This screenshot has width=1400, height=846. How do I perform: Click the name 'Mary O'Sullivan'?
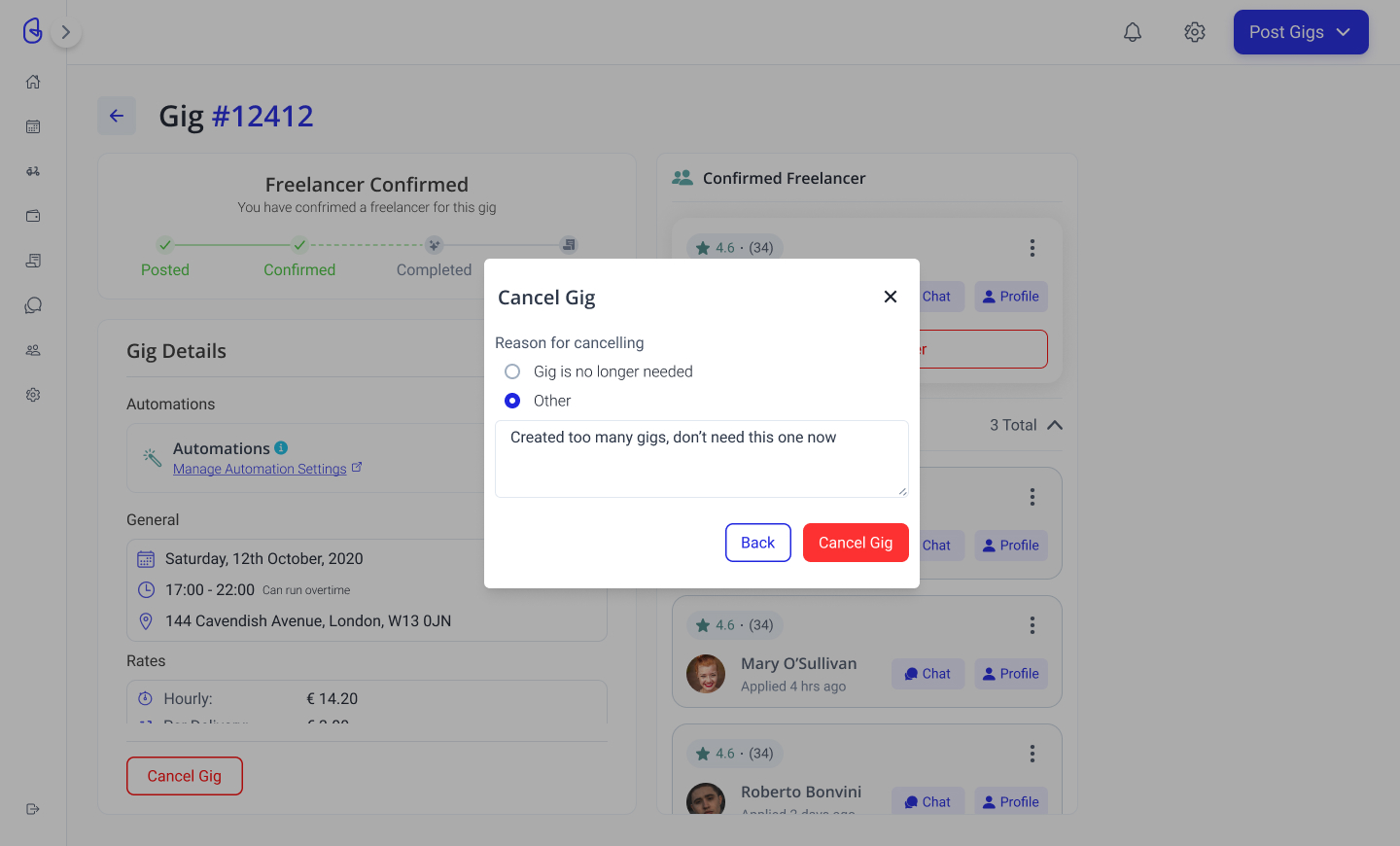[799, 663]
